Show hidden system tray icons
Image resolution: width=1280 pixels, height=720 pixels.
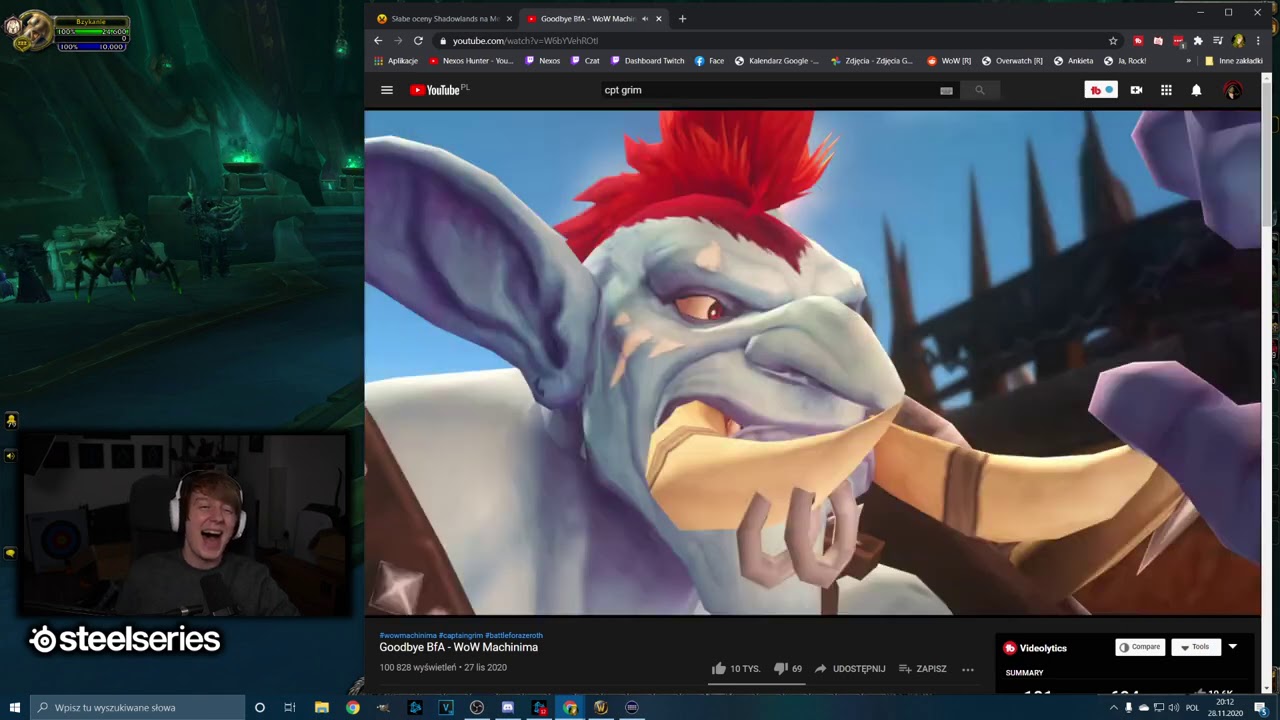coord(1114,708)
